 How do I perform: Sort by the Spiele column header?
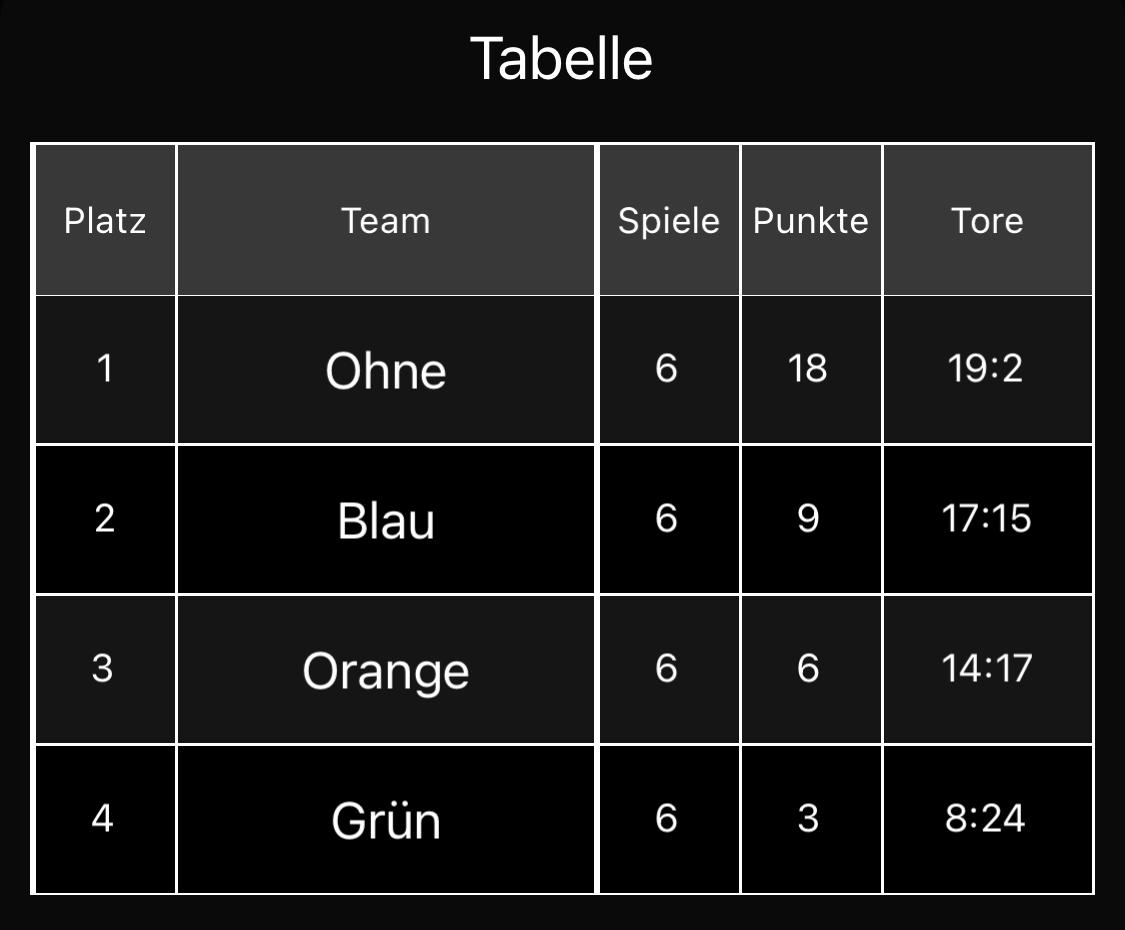[x=668, y=220]
